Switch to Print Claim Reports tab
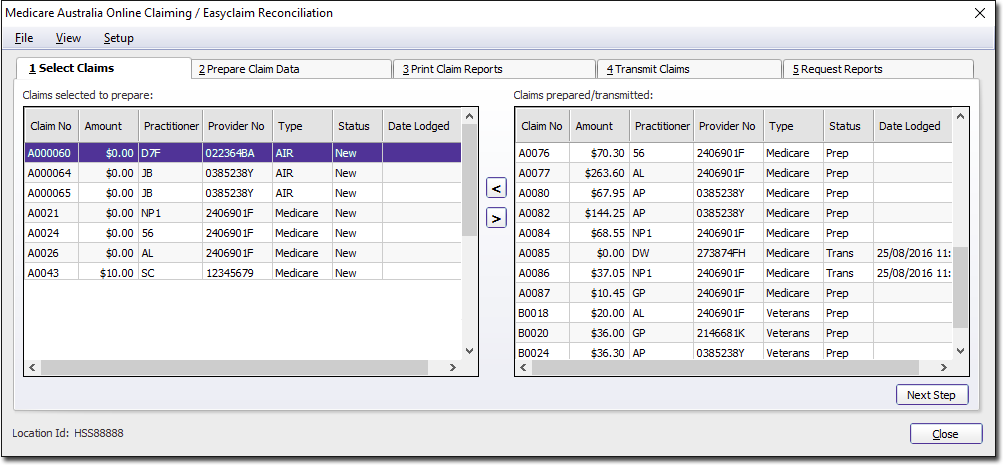Image resolution: width=1003 pixels, height=465 pixels. [x=494, y=69]
